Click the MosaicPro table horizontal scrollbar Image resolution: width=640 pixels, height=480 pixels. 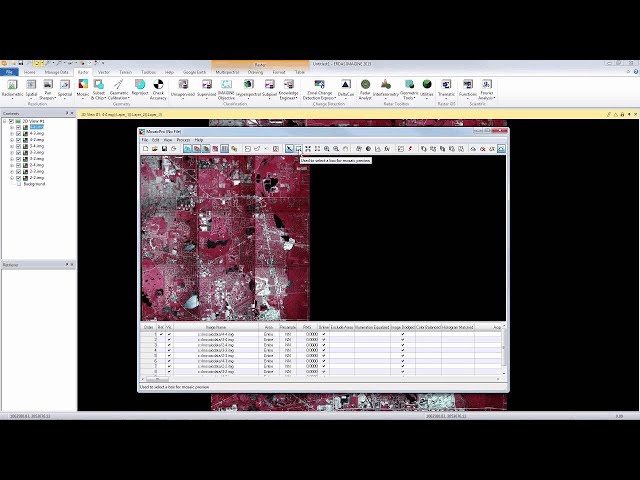(x=321, y=379)
